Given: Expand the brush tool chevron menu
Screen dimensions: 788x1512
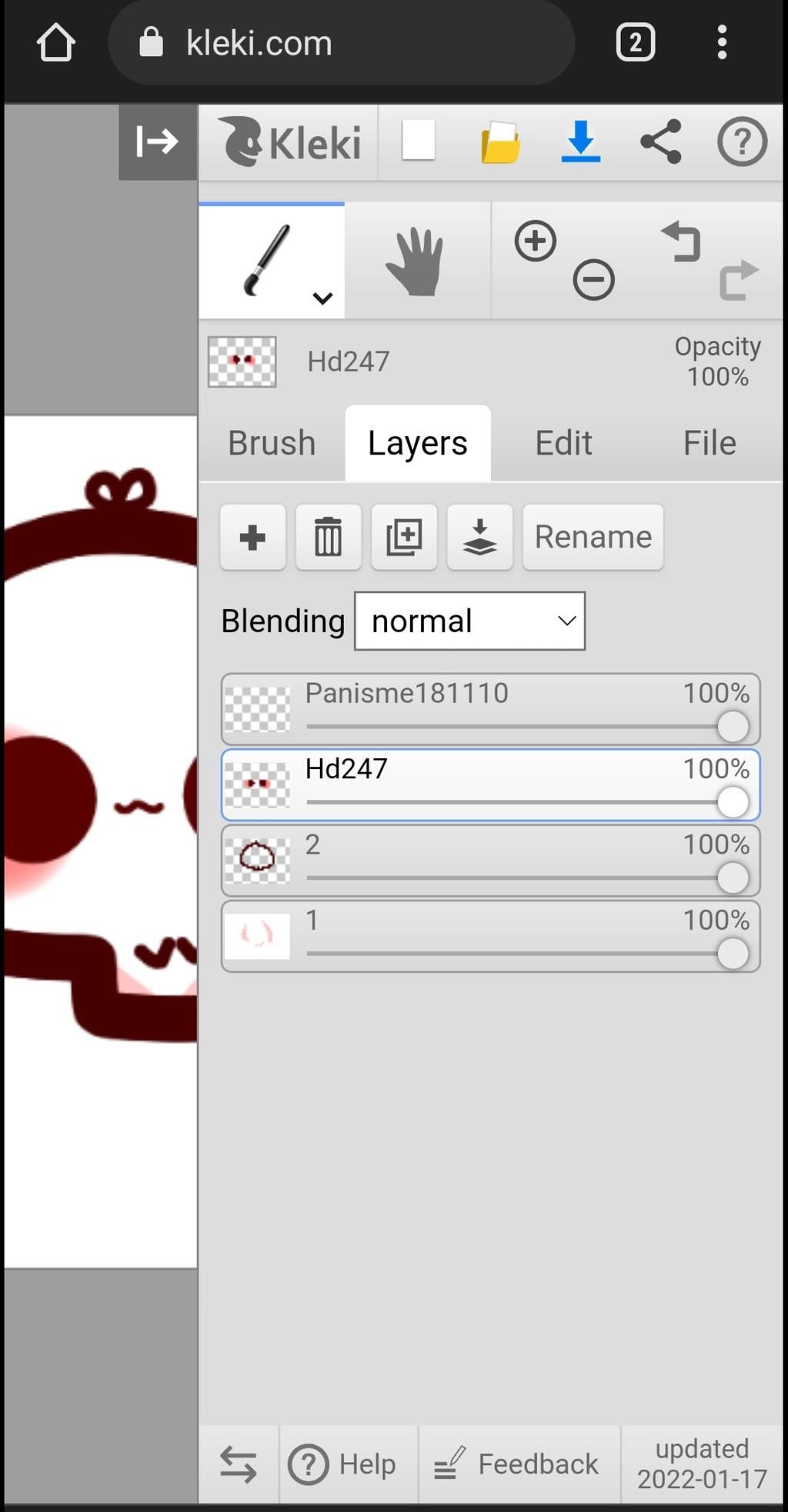Looking at the screenshot, I should (x=322, y=298).
